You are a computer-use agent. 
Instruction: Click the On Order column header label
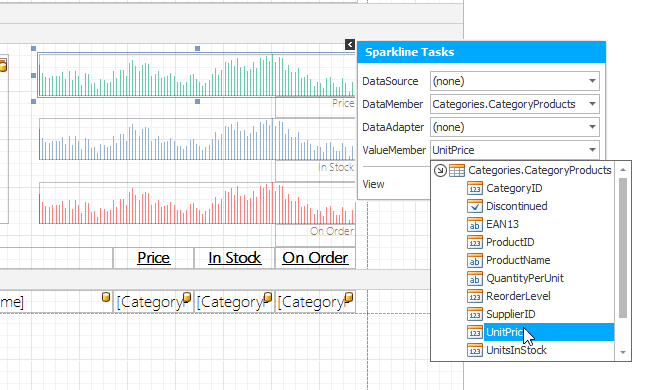tap(315, 258)
